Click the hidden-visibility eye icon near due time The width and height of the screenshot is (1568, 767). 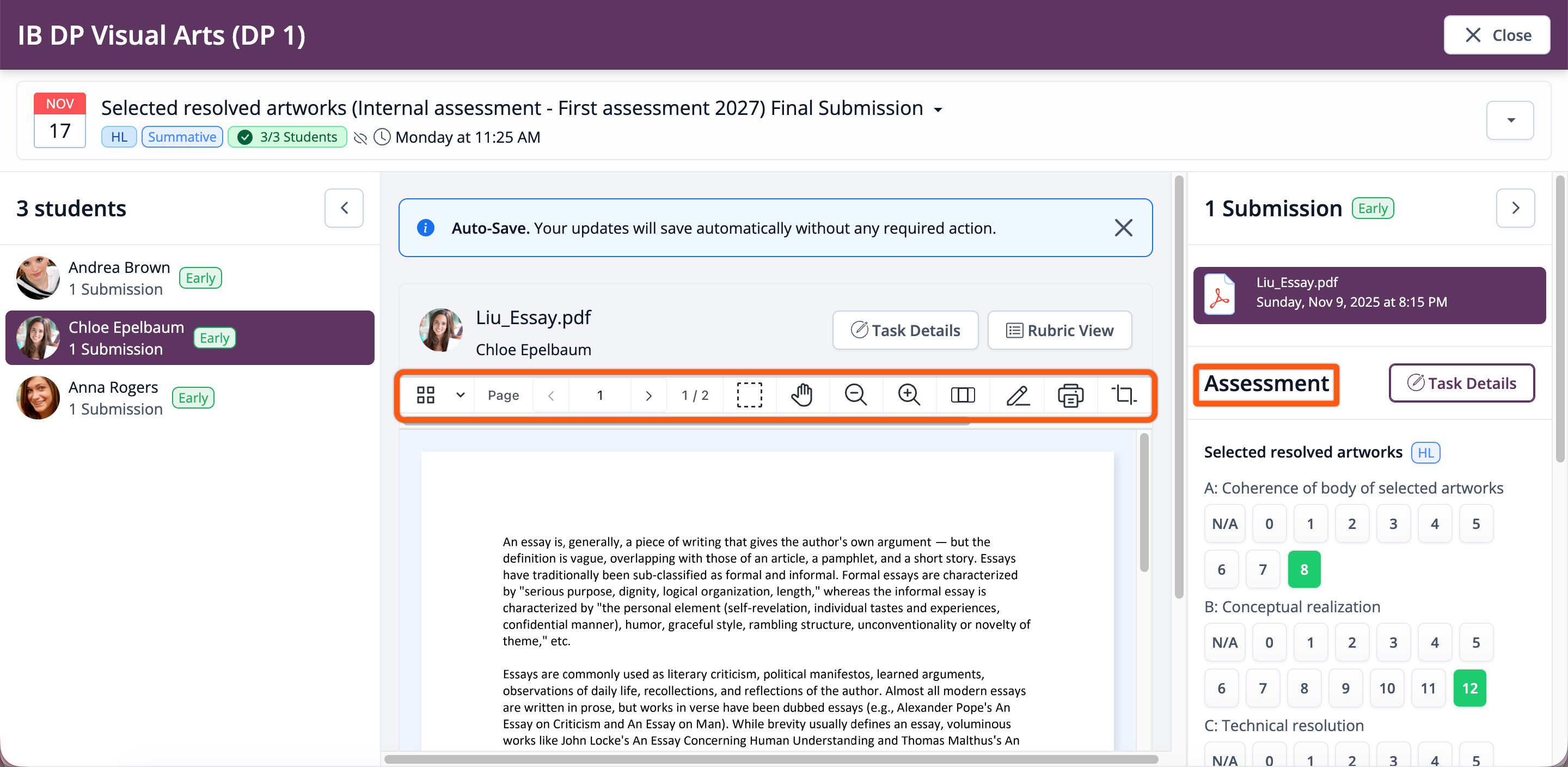click(x=360, y=138)
